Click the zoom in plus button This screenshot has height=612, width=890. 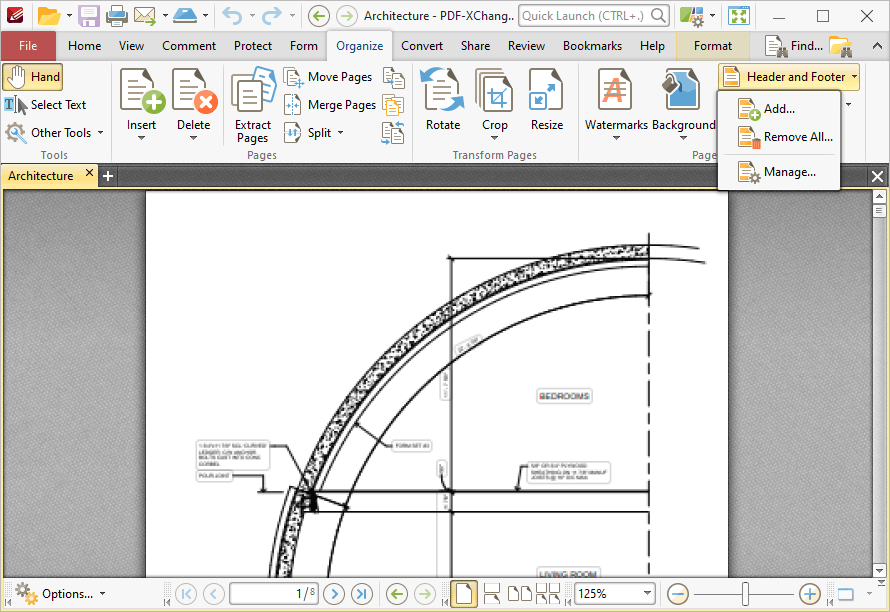[809, 594]
